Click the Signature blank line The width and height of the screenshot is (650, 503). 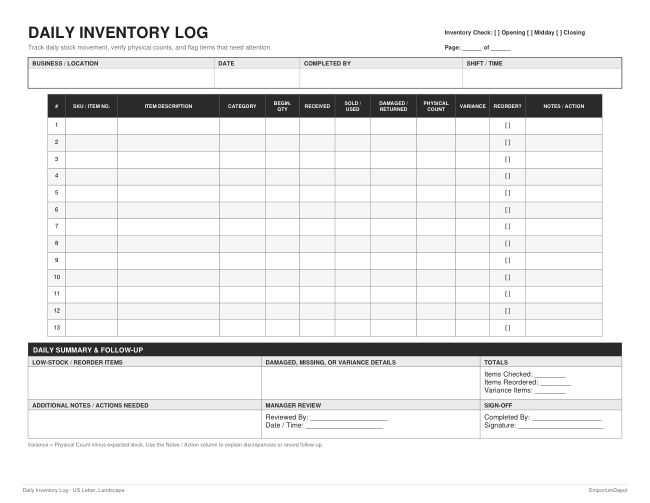coord(560,427)
